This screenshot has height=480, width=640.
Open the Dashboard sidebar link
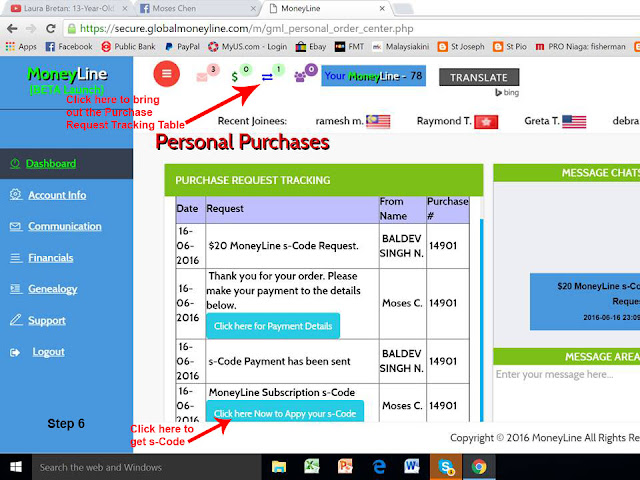coord(51,164)
